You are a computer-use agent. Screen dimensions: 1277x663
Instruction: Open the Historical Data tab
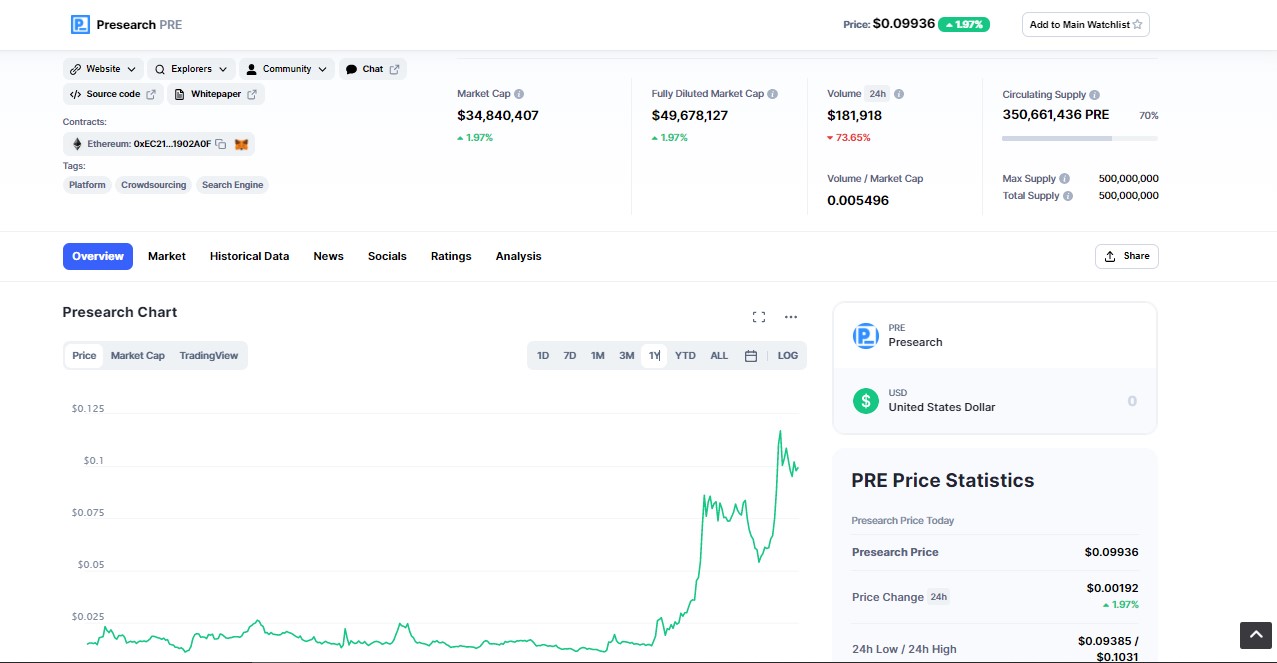tap(249, 256)
